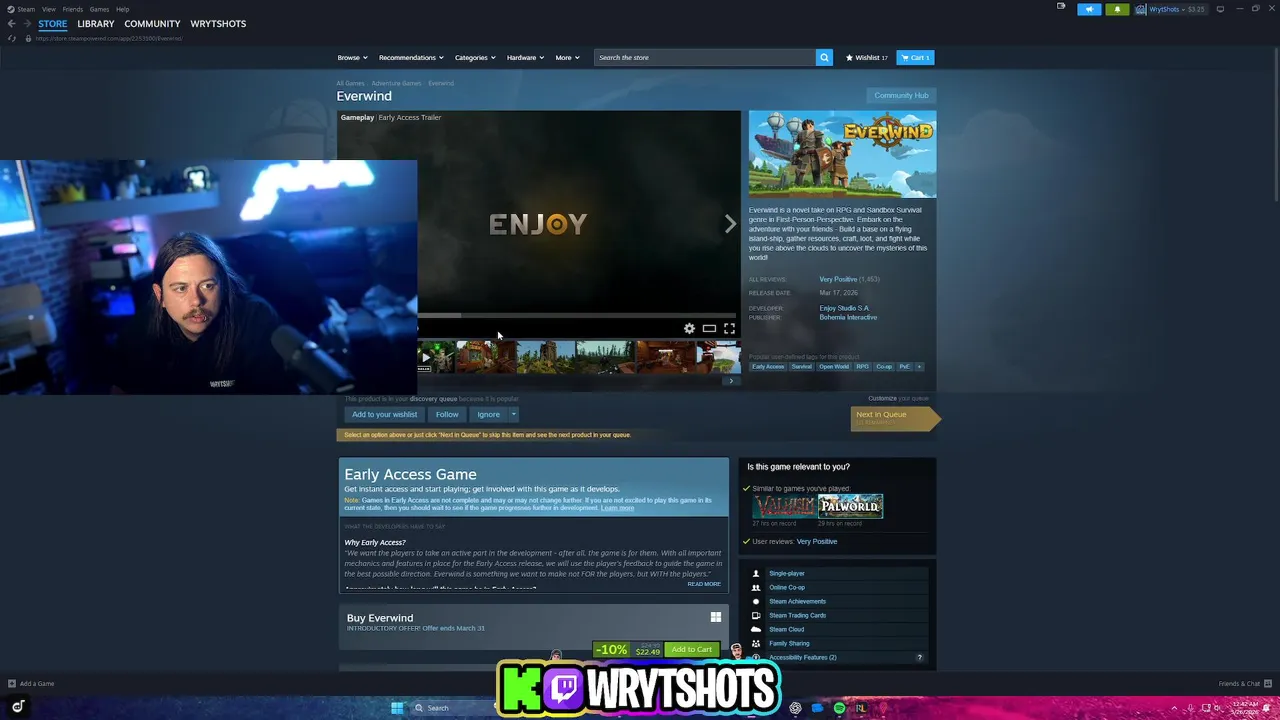
Task: Click the Family Sharing icon
Action: (756, 643)
